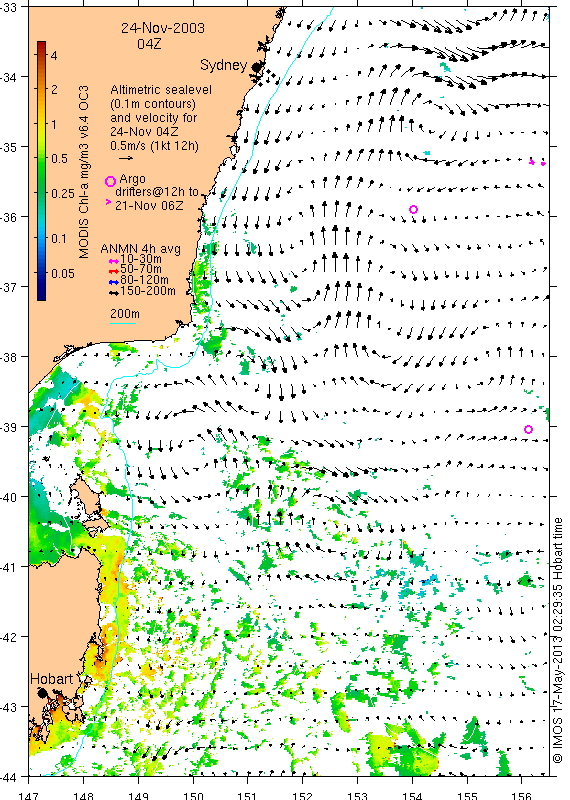Click the 04Z time label under the date

coord(149,44)
